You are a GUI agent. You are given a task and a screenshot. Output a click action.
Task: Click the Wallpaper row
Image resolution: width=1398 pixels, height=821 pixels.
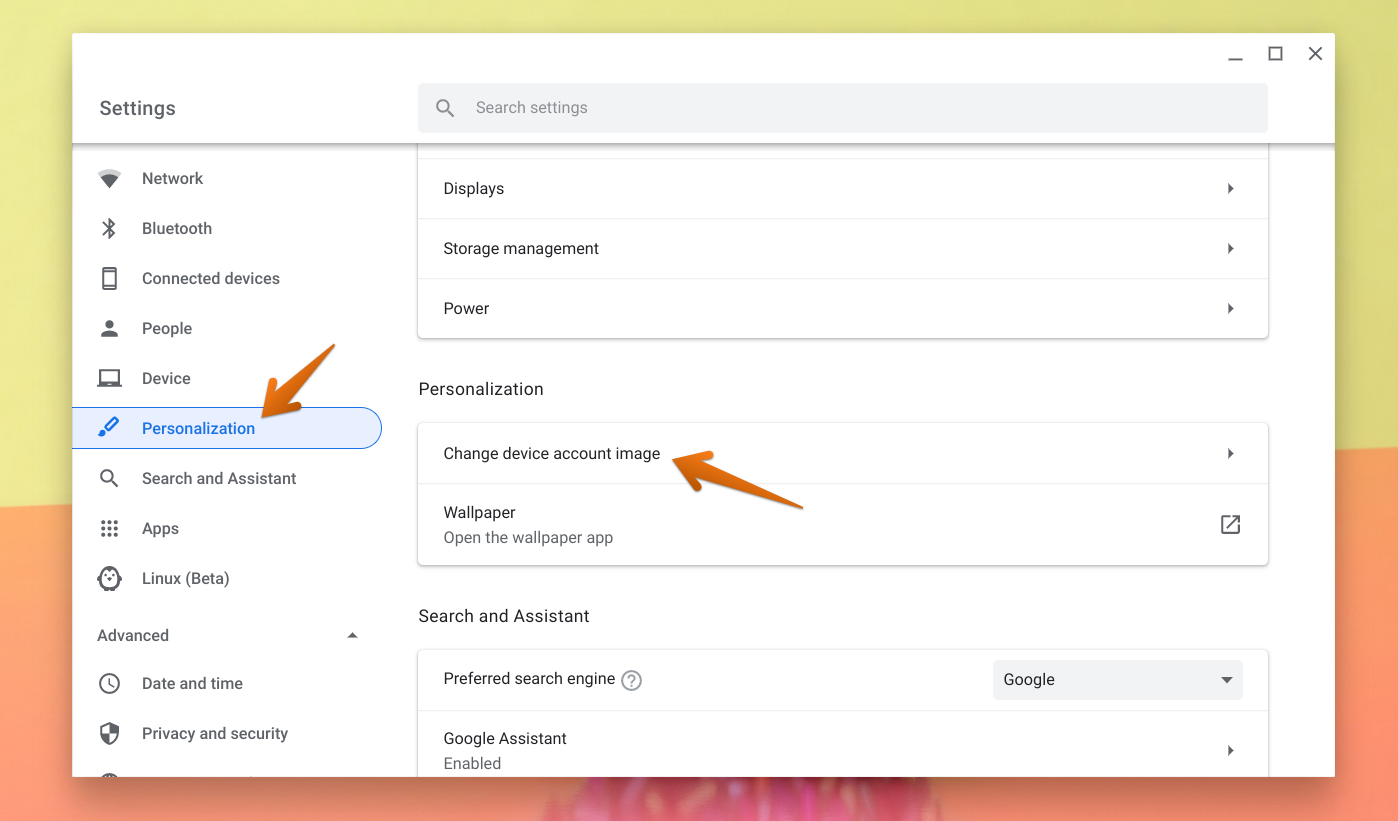point(843,525)
